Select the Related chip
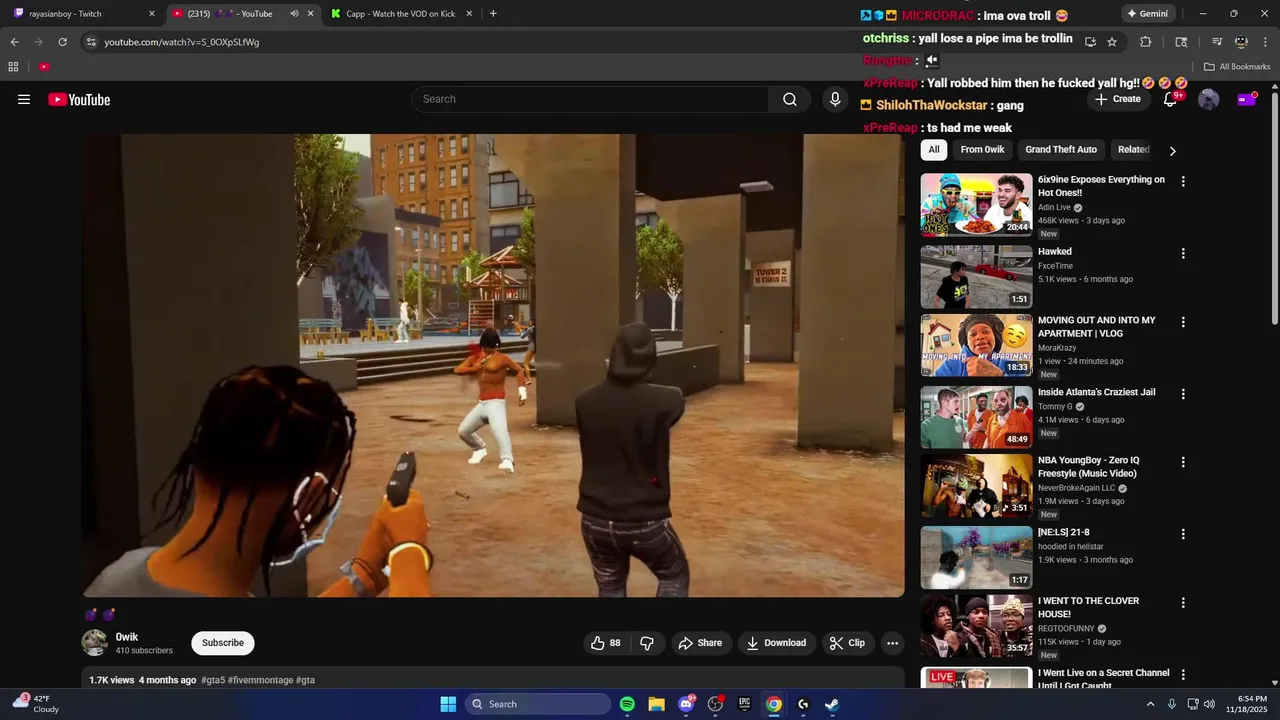 [1133, 150]
